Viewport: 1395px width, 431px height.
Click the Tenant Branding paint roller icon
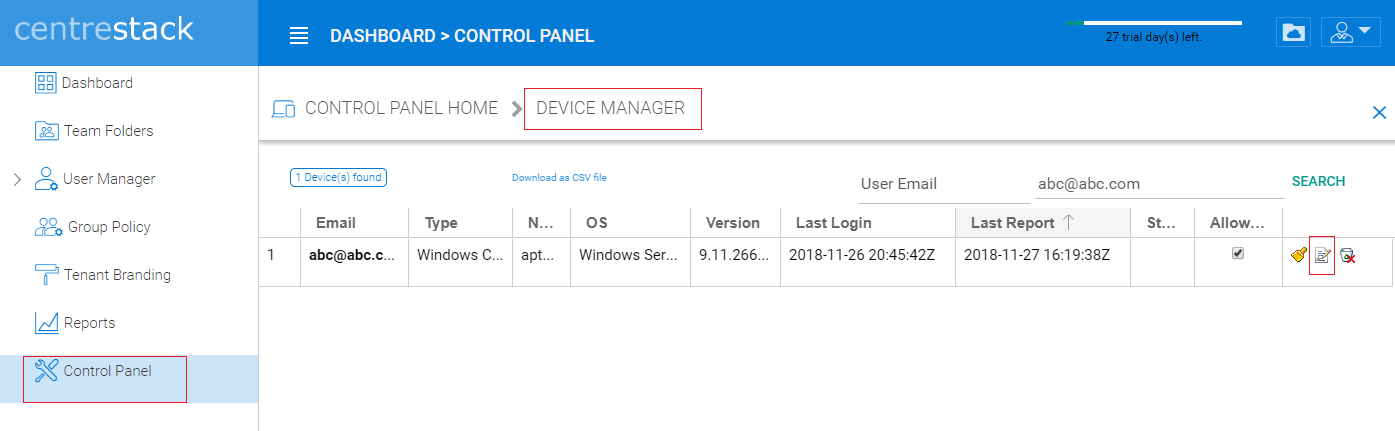pos(46,274)
